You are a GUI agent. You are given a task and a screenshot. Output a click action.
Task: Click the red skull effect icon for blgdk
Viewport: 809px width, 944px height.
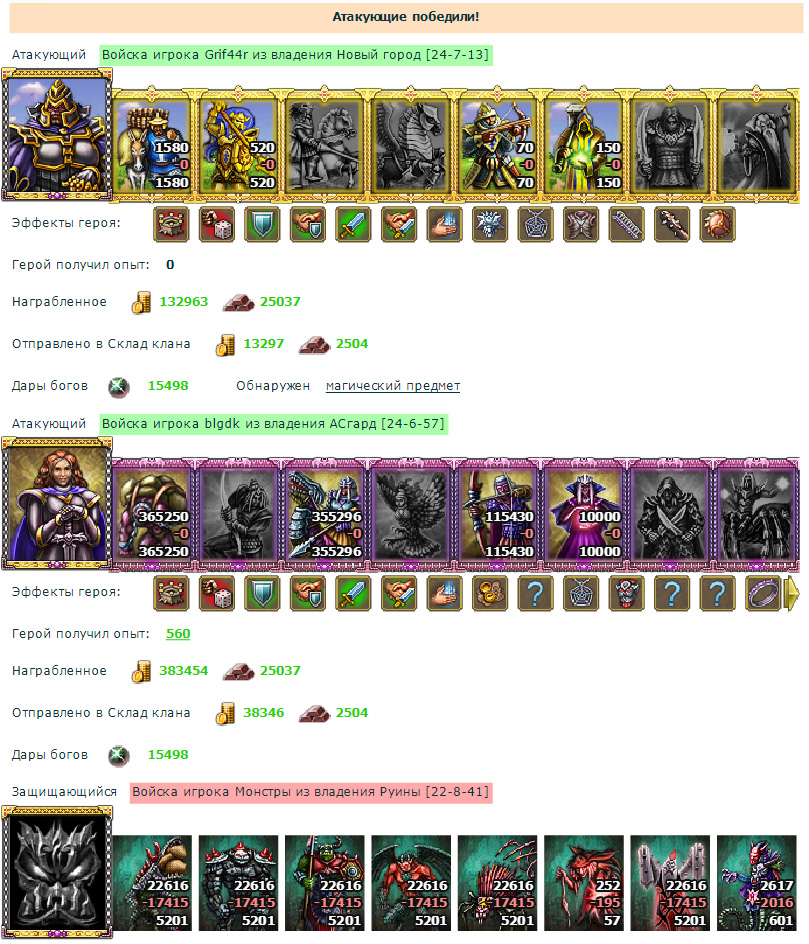click(x=627, y=593)
